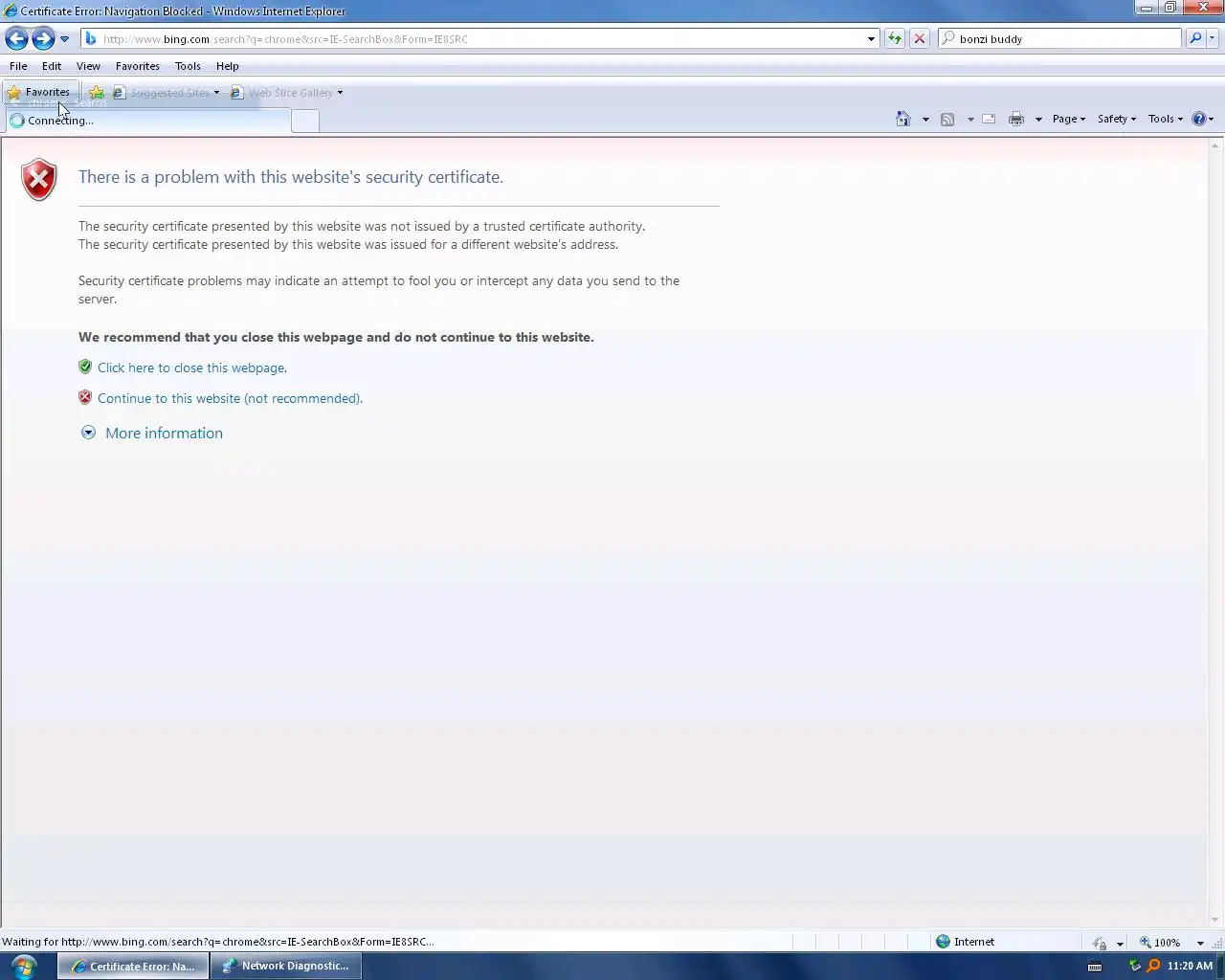
Task: Click the green Refresh page icon
Action: (894, 39)
